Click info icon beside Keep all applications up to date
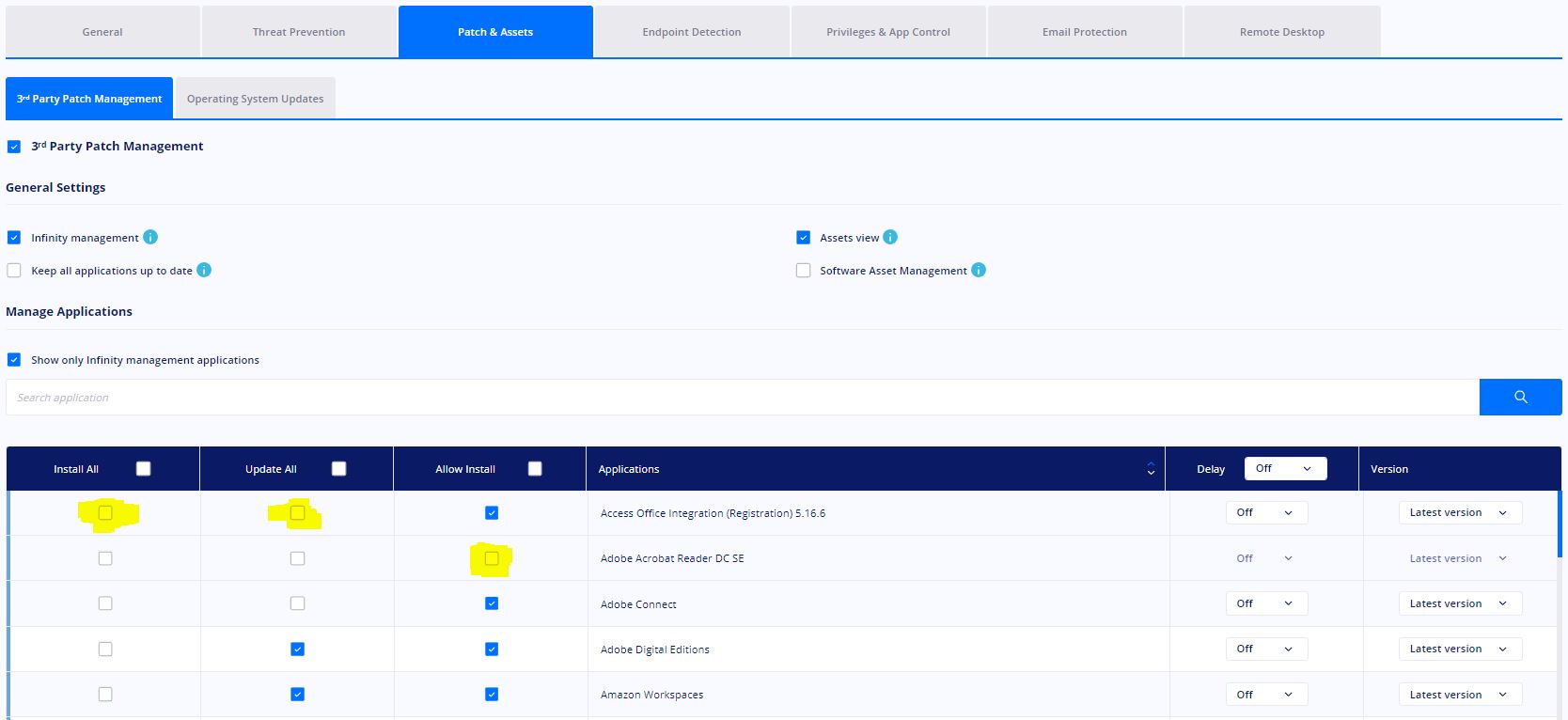This screenshot has width=1568, height=720. pos(204,270)
